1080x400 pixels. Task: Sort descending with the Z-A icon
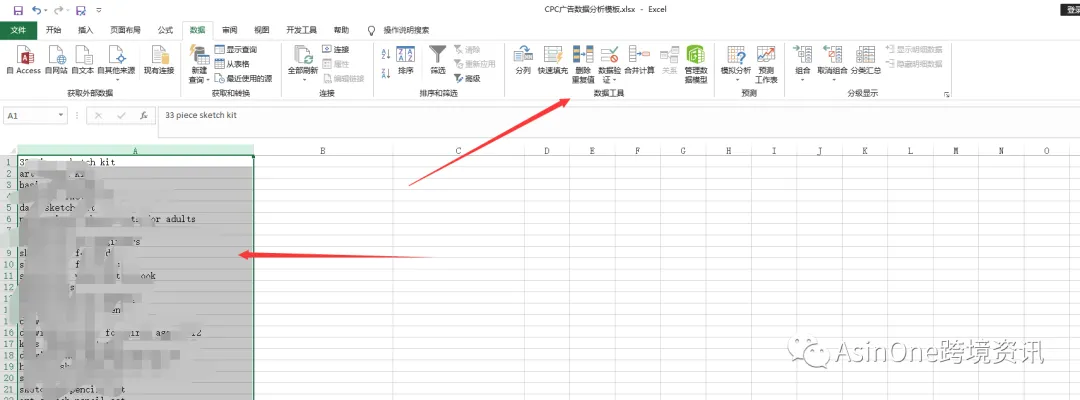click(386, 74)
